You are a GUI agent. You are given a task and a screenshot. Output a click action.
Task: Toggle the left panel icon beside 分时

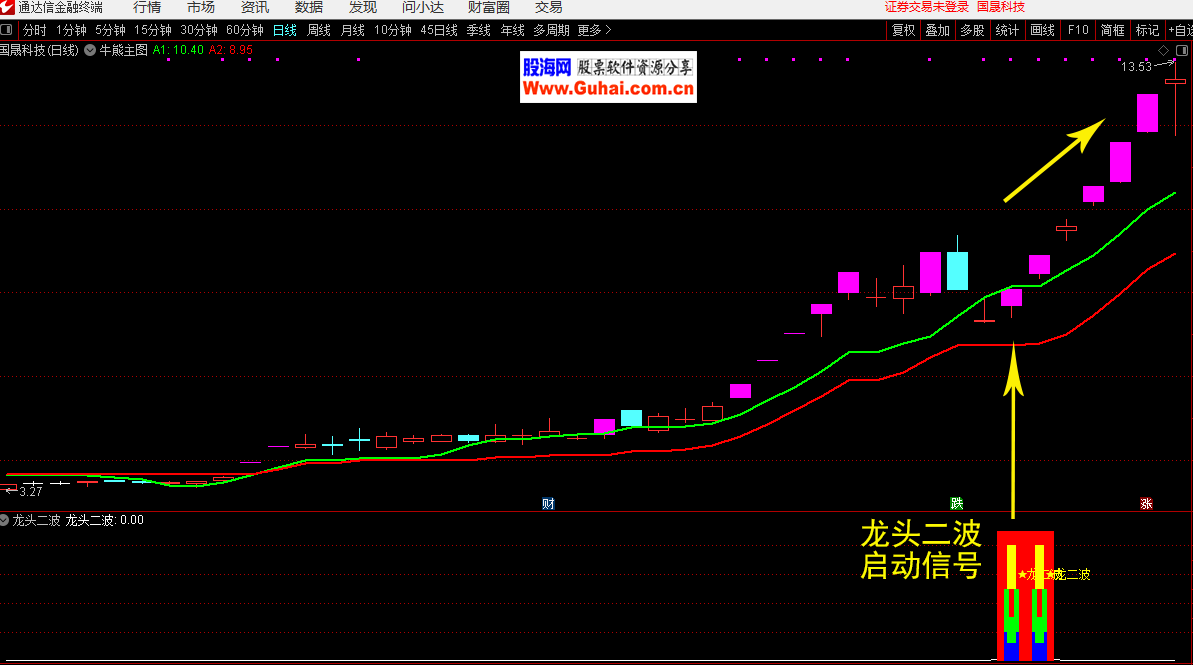tap(8, 30)
